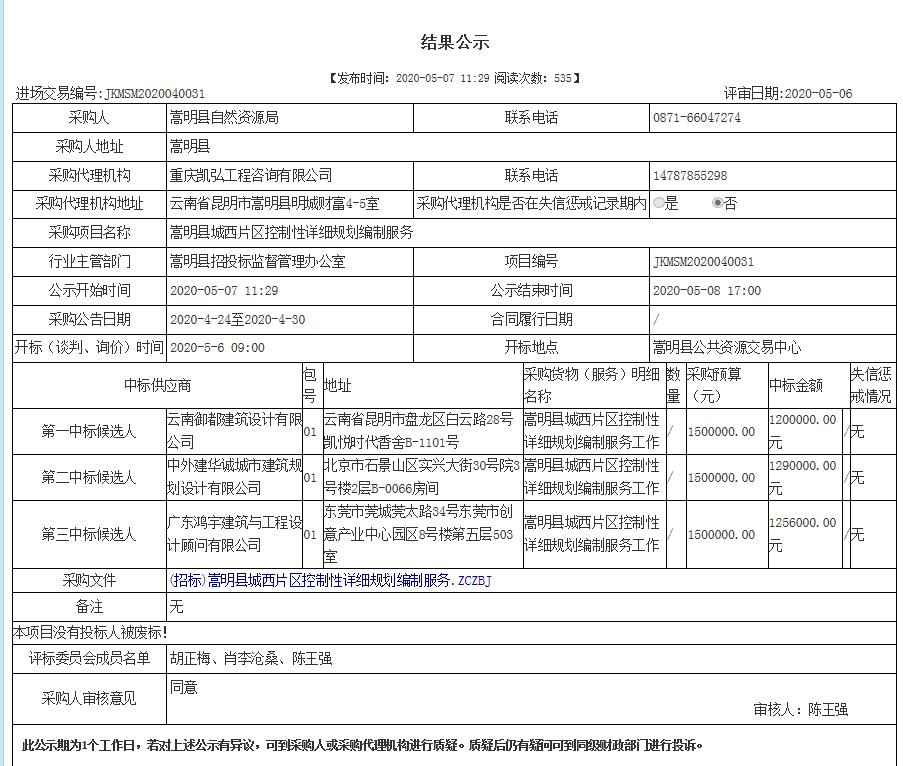Click the 采购预算(元) column header
Screen dimensions: 903x766
pos(714,386)
